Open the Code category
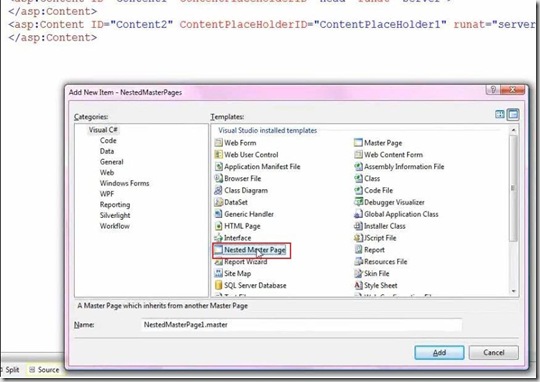Screen dimensions: 540x382 pyautogui.click(x=108, y=141)
